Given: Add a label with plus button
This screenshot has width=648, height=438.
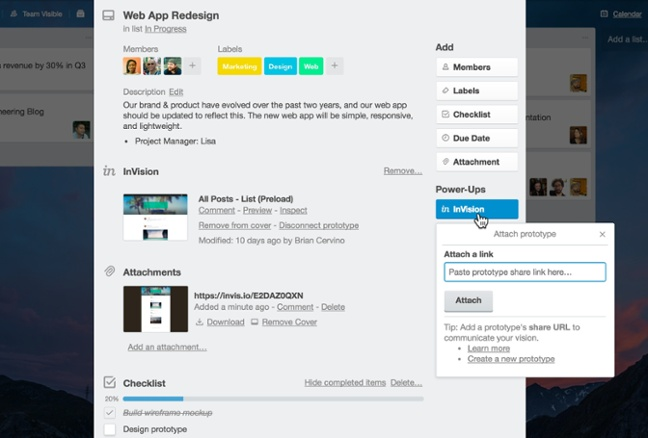Looking at the screenshot, I should (335, 66).
